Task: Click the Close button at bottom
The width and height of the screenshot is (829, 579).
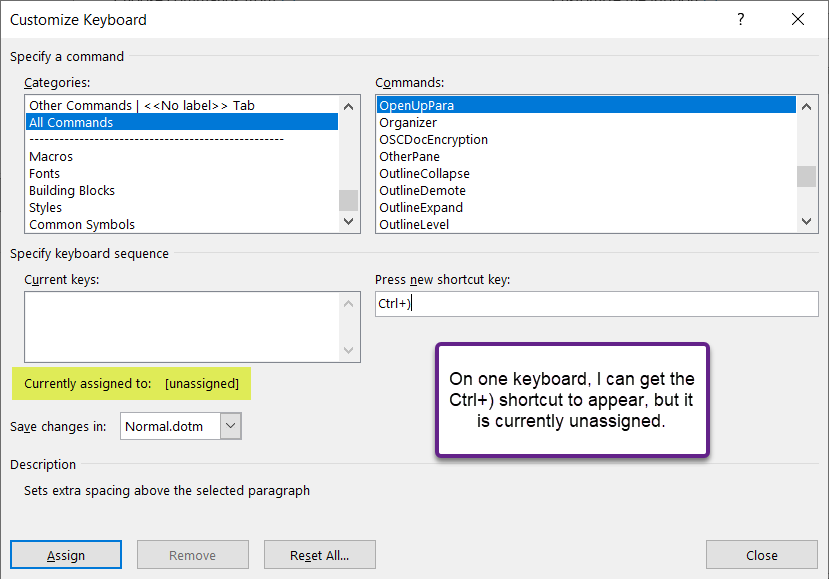Action: pos(762,555)
